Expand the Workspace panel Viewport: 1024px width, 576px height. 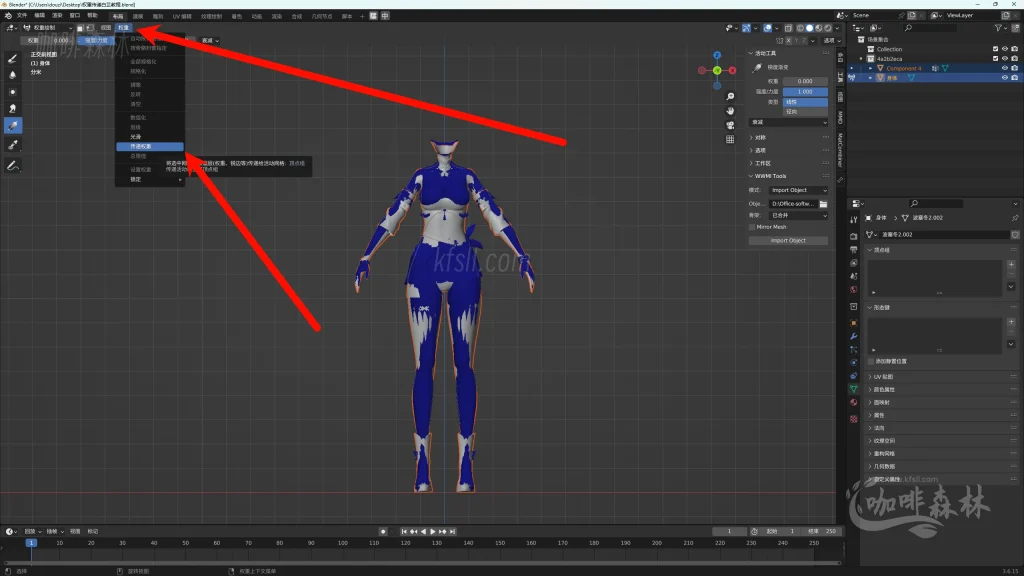[x=761, y=163]
